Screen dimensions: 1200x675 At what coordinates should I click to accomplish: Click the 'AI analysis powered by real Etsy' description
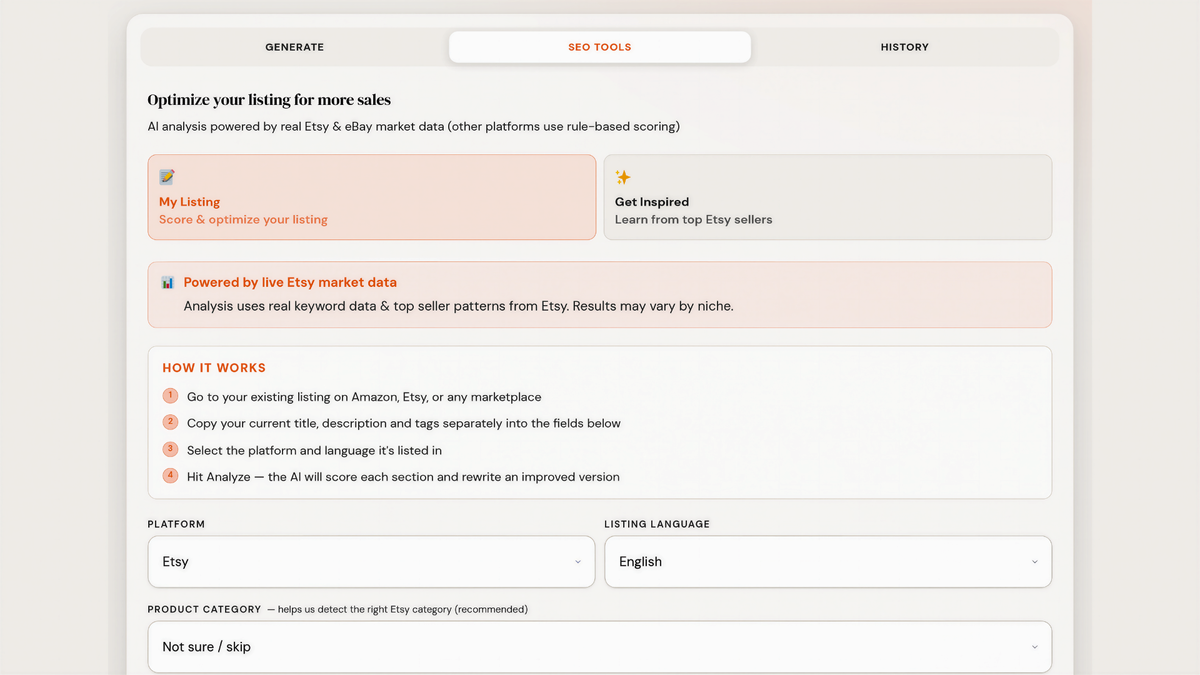click(413, 126)
